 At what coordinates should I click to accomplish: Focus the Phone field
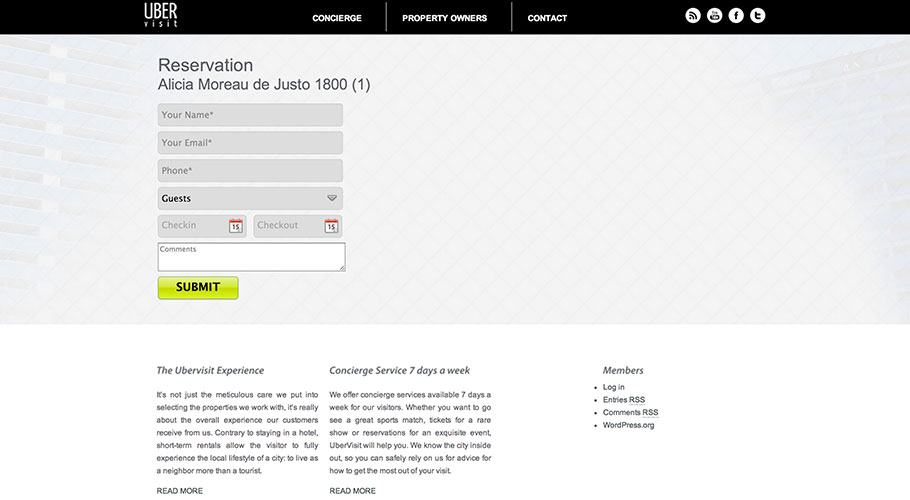click(250, 171)
